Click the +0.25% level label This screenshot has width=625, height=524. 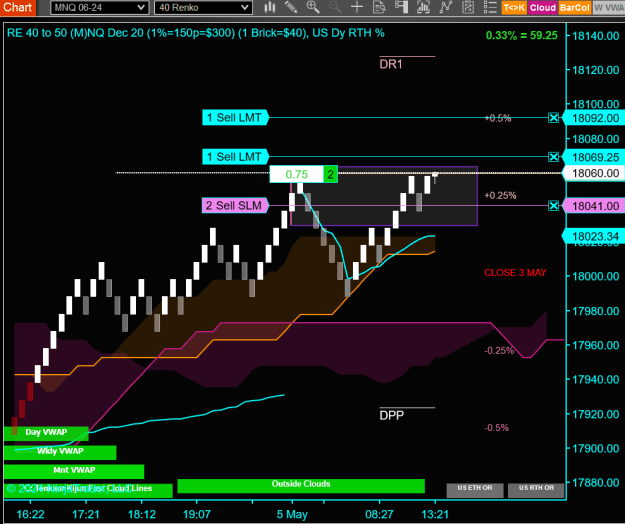click(500, 196)
